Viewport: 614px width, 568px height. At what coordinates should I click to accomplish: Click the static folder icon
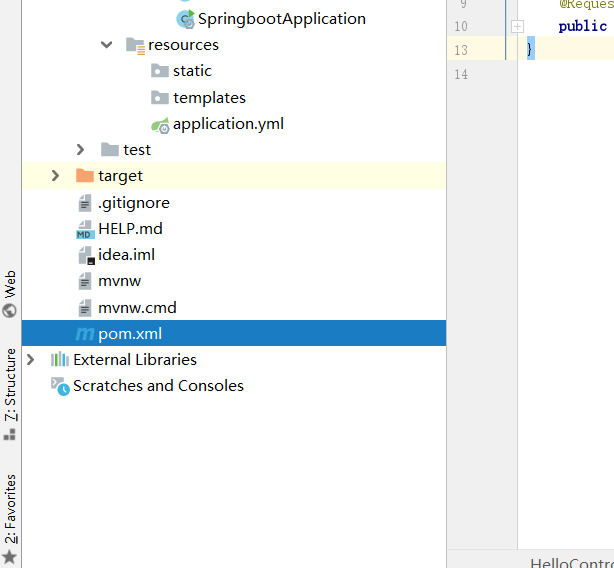pos(160,71)
